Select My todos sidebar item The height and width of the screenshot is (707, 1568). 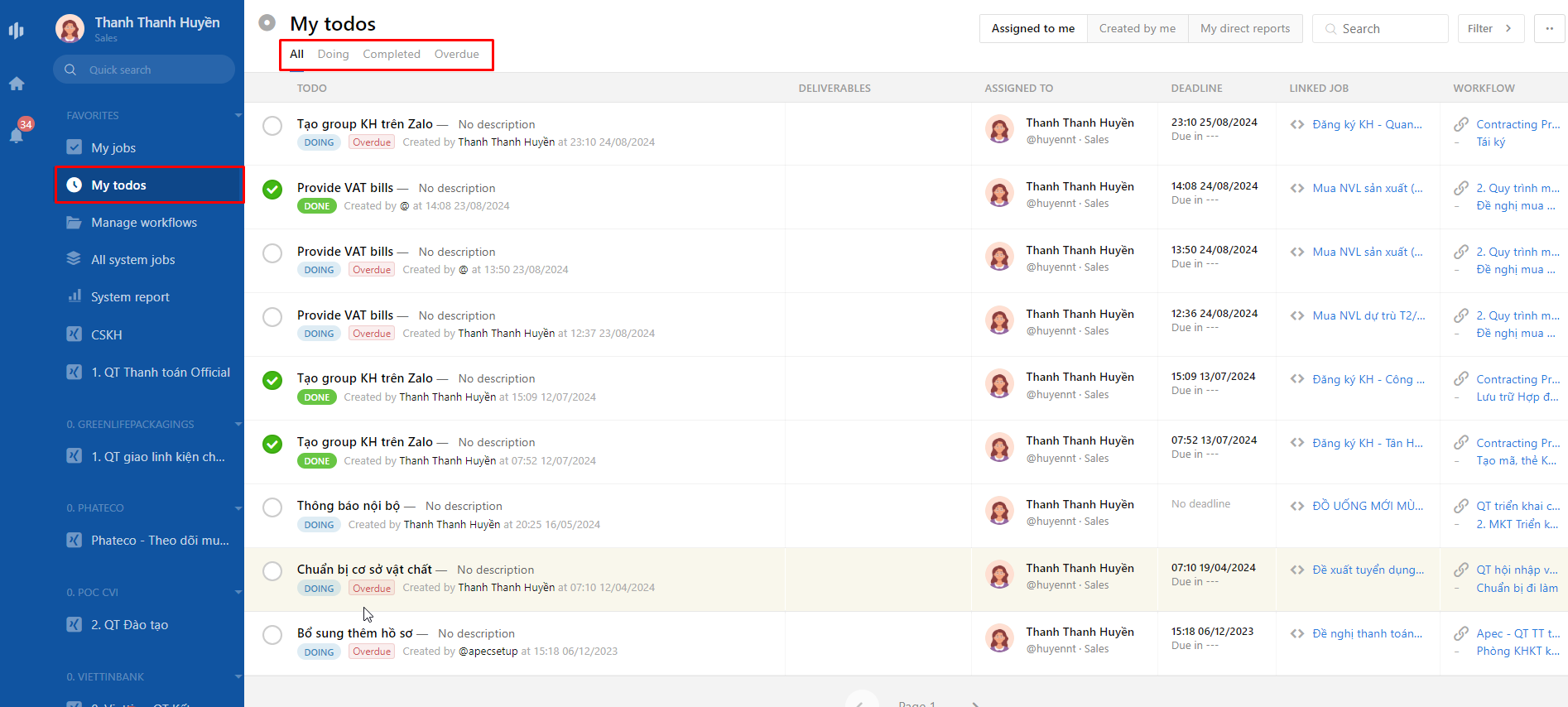[x=150, y=185]
